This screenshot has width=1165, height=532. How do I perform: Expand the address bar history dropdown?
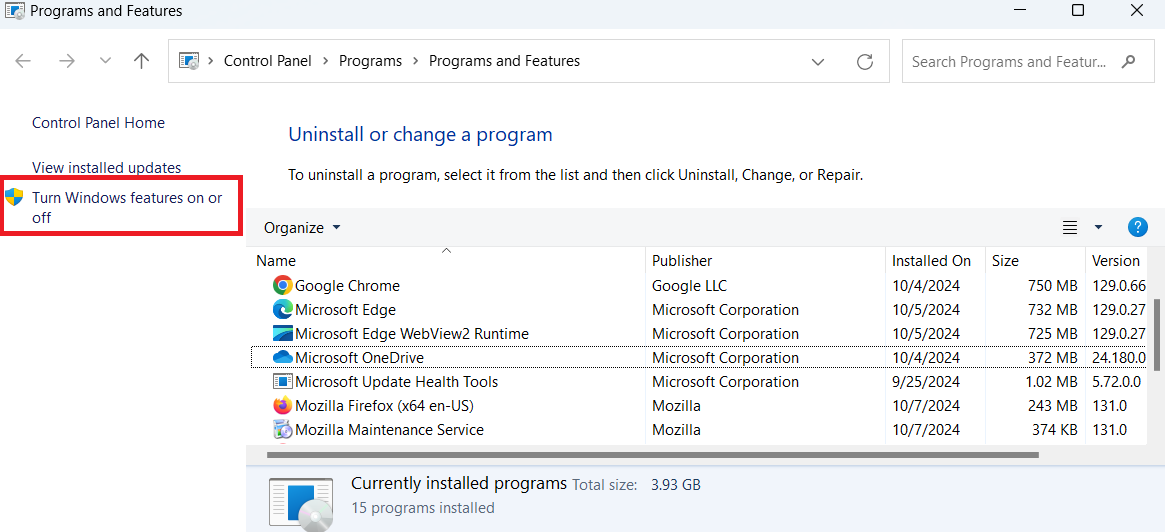click(818, 62)
